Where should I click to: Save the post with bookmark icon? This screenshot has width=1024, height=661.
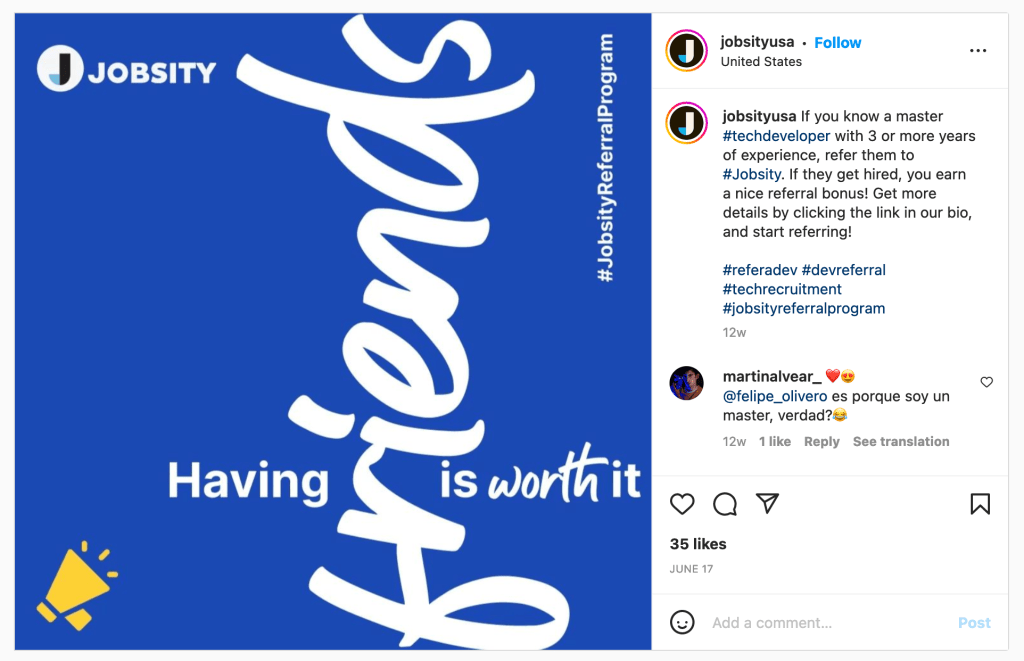[980, 504]
